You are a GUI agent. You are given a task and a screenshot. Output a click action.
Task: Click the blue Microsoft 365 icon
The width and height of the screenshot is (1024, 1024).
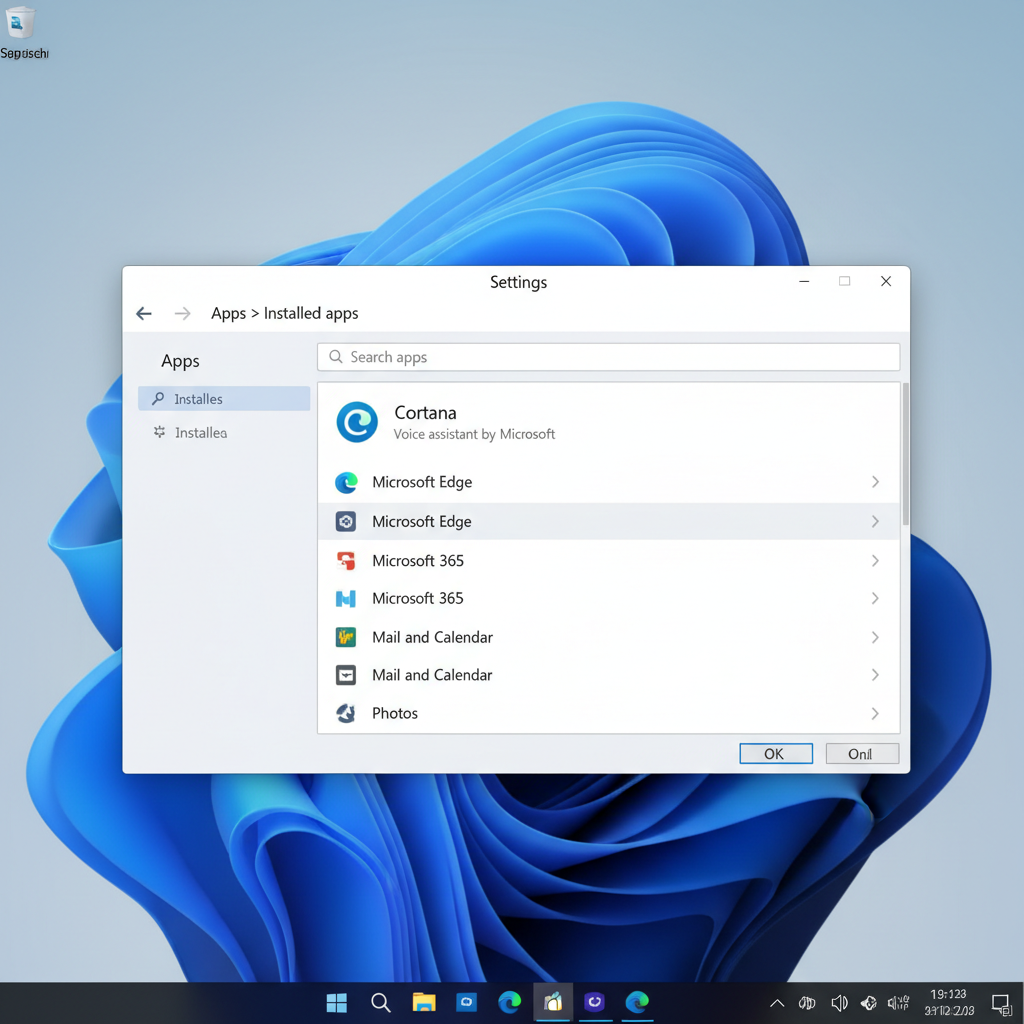coord(345,598)
